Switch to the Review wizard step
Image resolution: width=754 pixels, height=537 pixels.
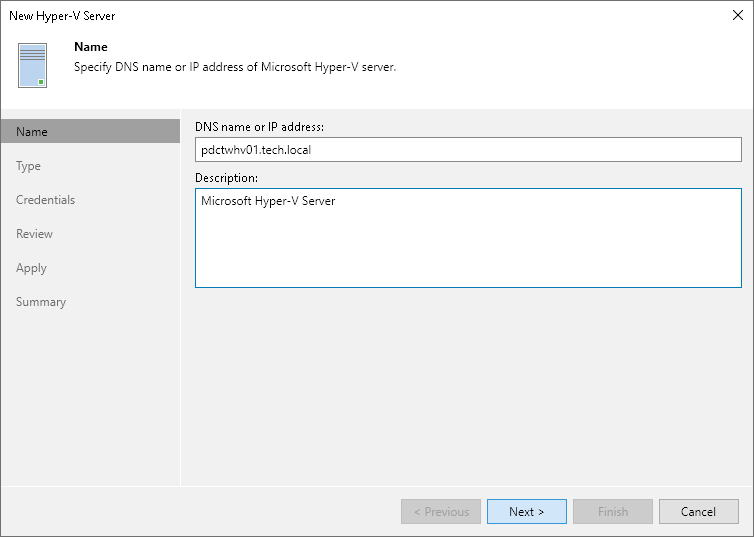34,234
